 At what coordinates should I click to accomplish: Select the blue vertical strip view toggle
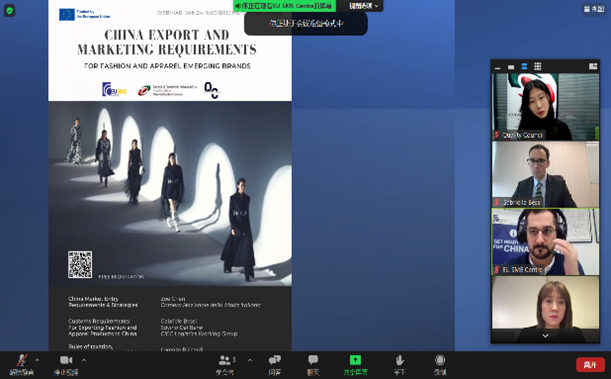[524, 66]
